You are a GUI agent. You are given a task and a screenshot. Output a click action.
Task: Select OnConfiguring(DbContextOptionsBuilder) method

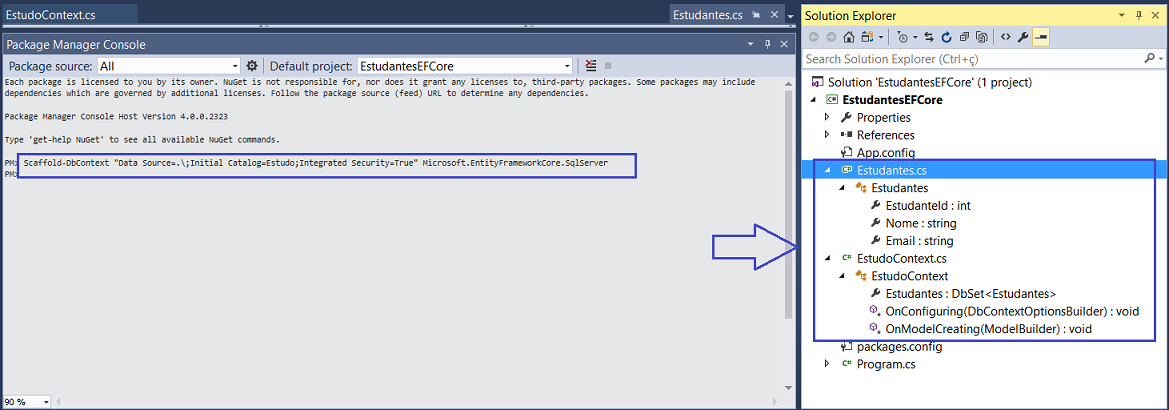1012,311
